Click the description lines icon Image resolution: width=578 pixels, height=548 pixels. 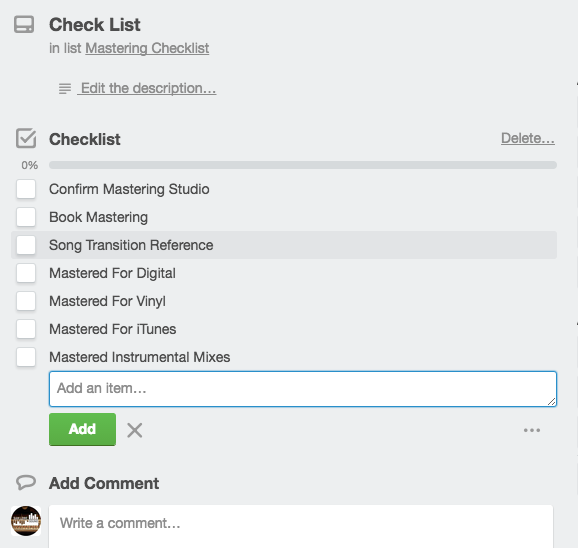(65, 89)
